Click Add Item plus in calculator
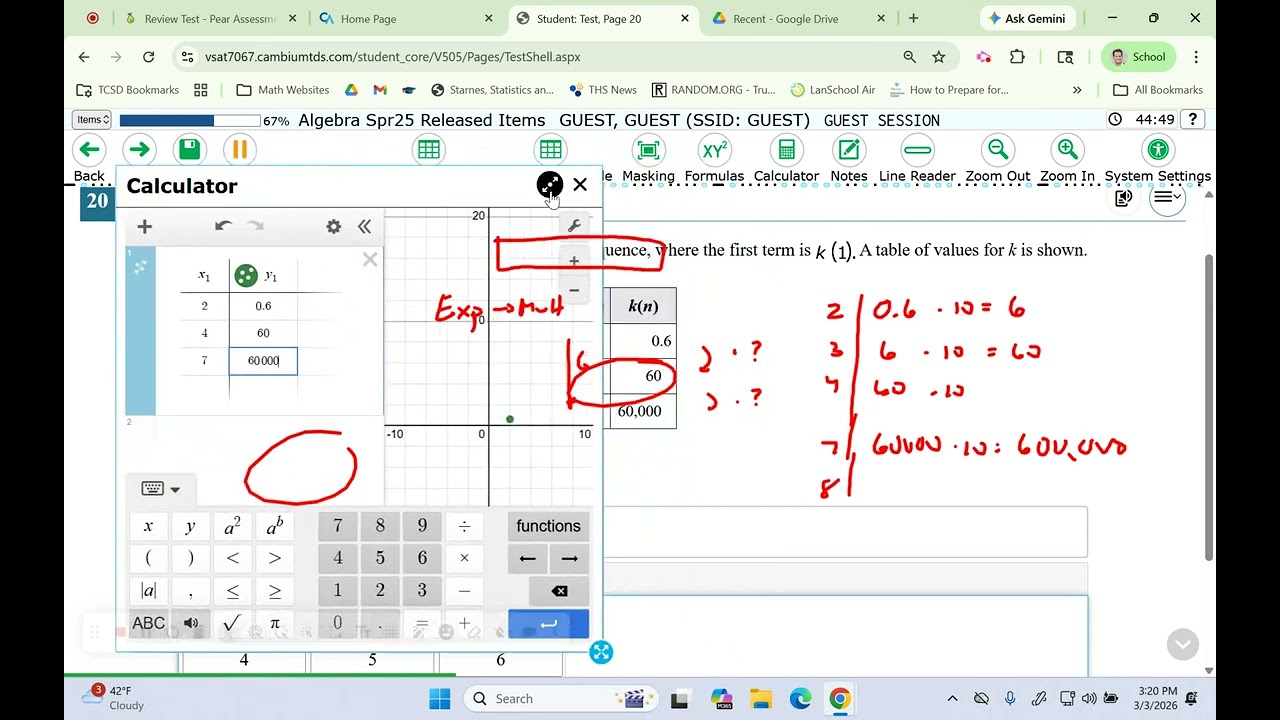The width and height of the screenshot is (1280, 720). 144,227
